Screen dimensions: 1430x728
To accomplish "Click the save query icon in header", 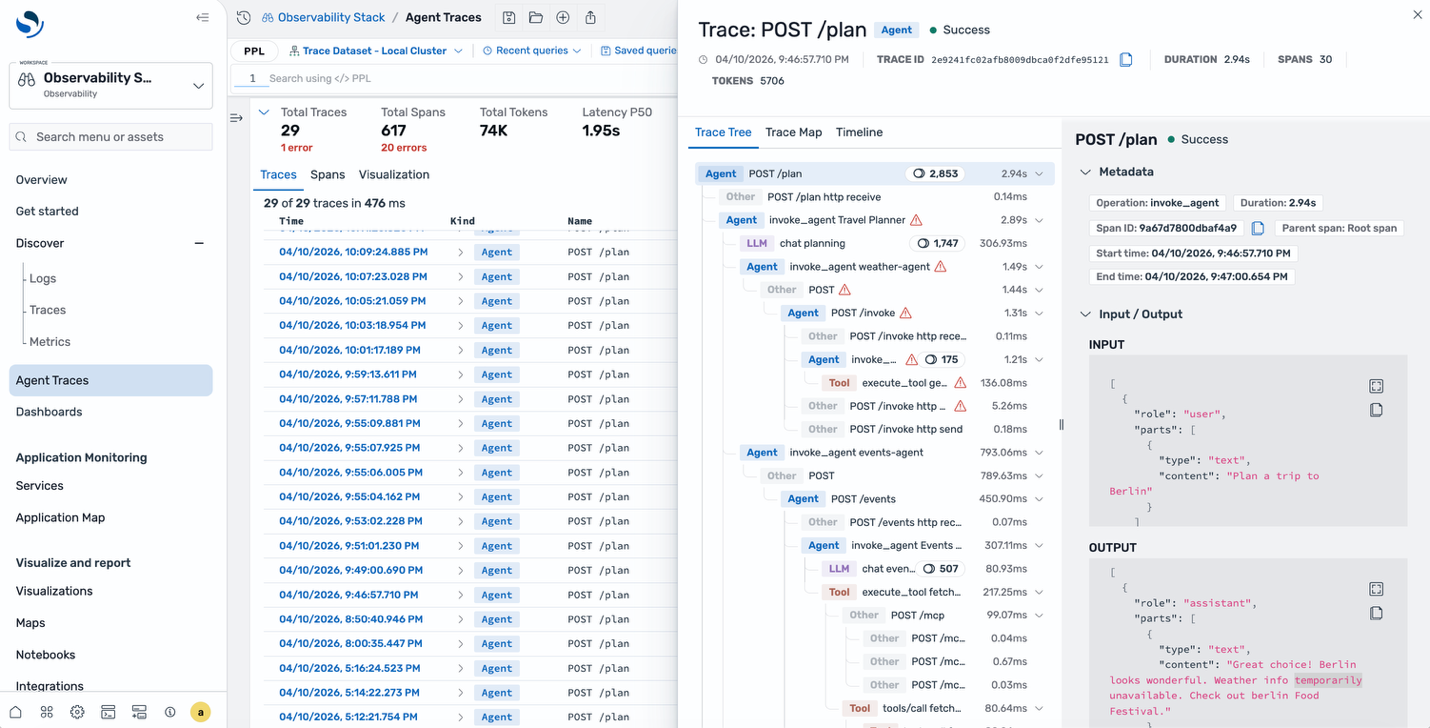I will 509,18.
